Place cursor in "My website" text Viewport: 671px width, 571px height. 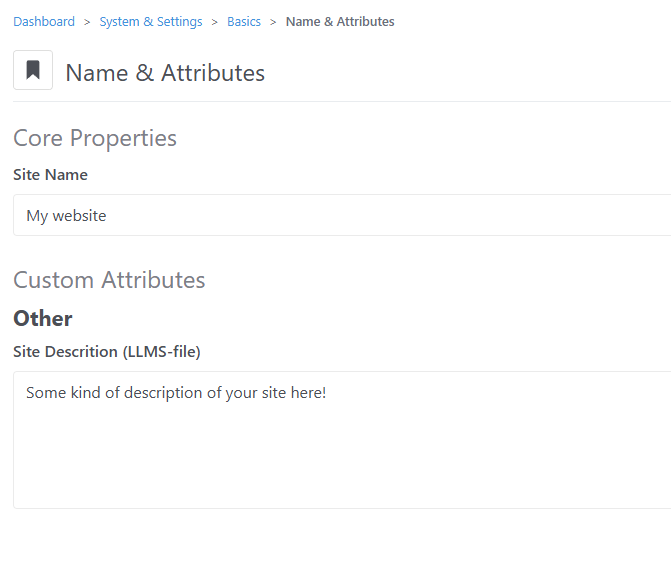point(66,215)
